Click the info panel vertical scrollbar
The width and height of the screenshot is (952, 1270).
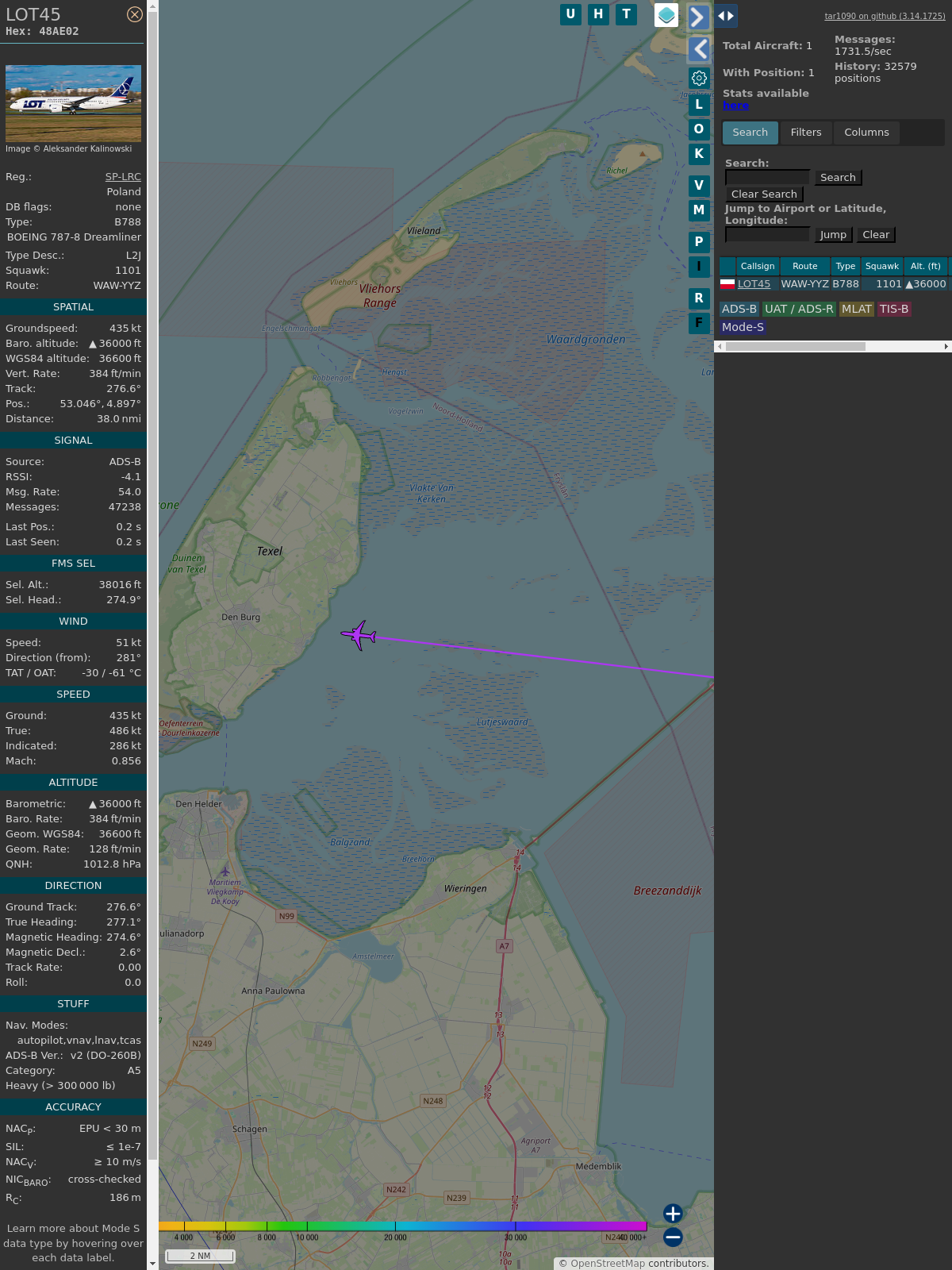152,587
